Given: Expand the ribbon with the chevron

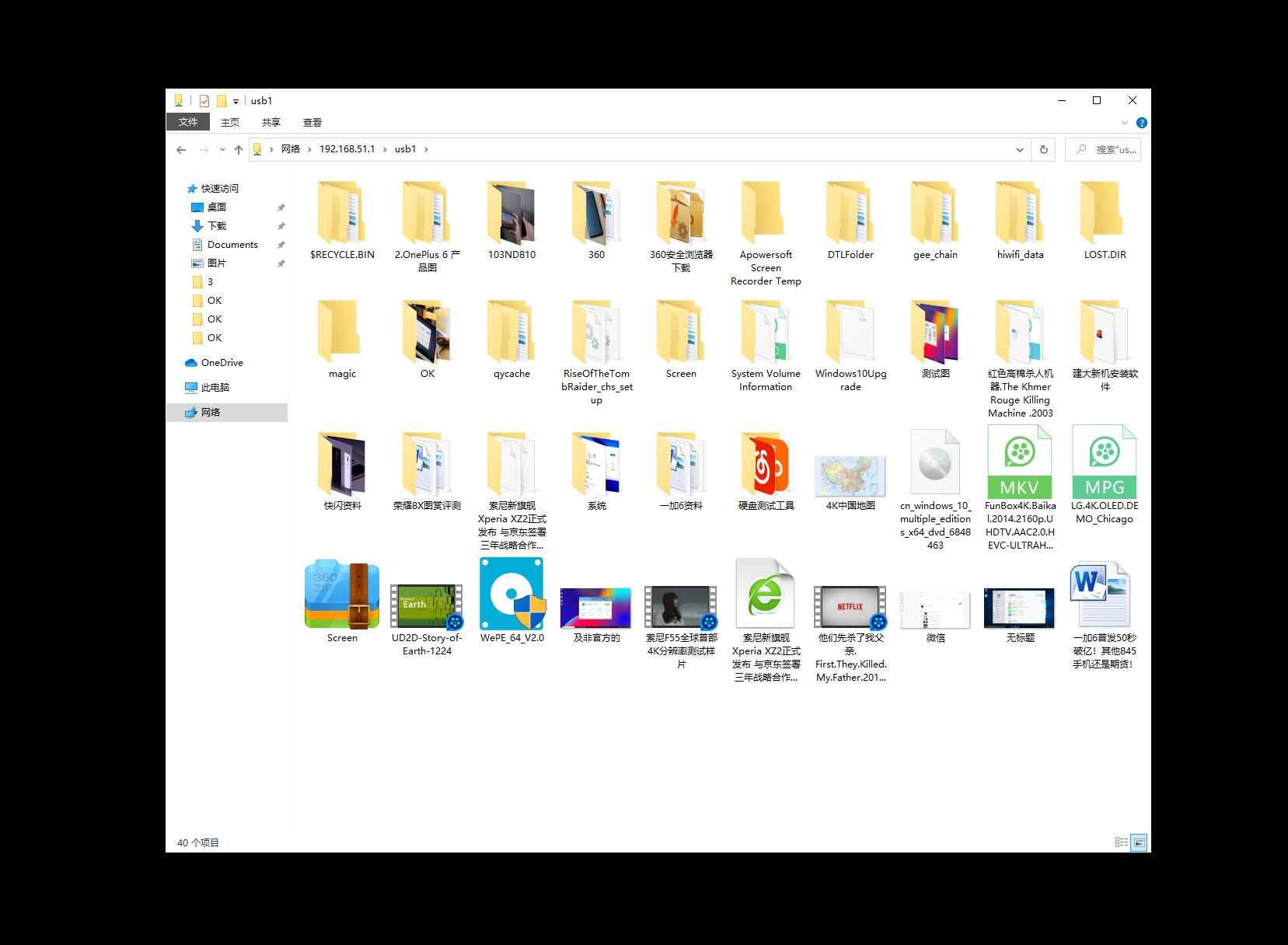Looking at the screenshot, I should 1125,123.
